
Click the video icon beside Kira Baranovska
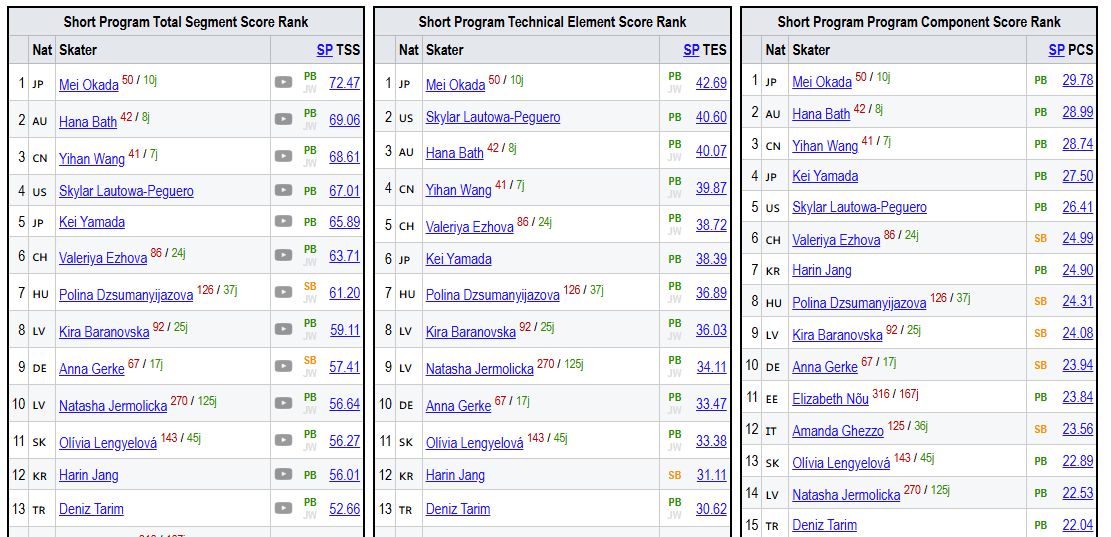[x=283, y=329]
